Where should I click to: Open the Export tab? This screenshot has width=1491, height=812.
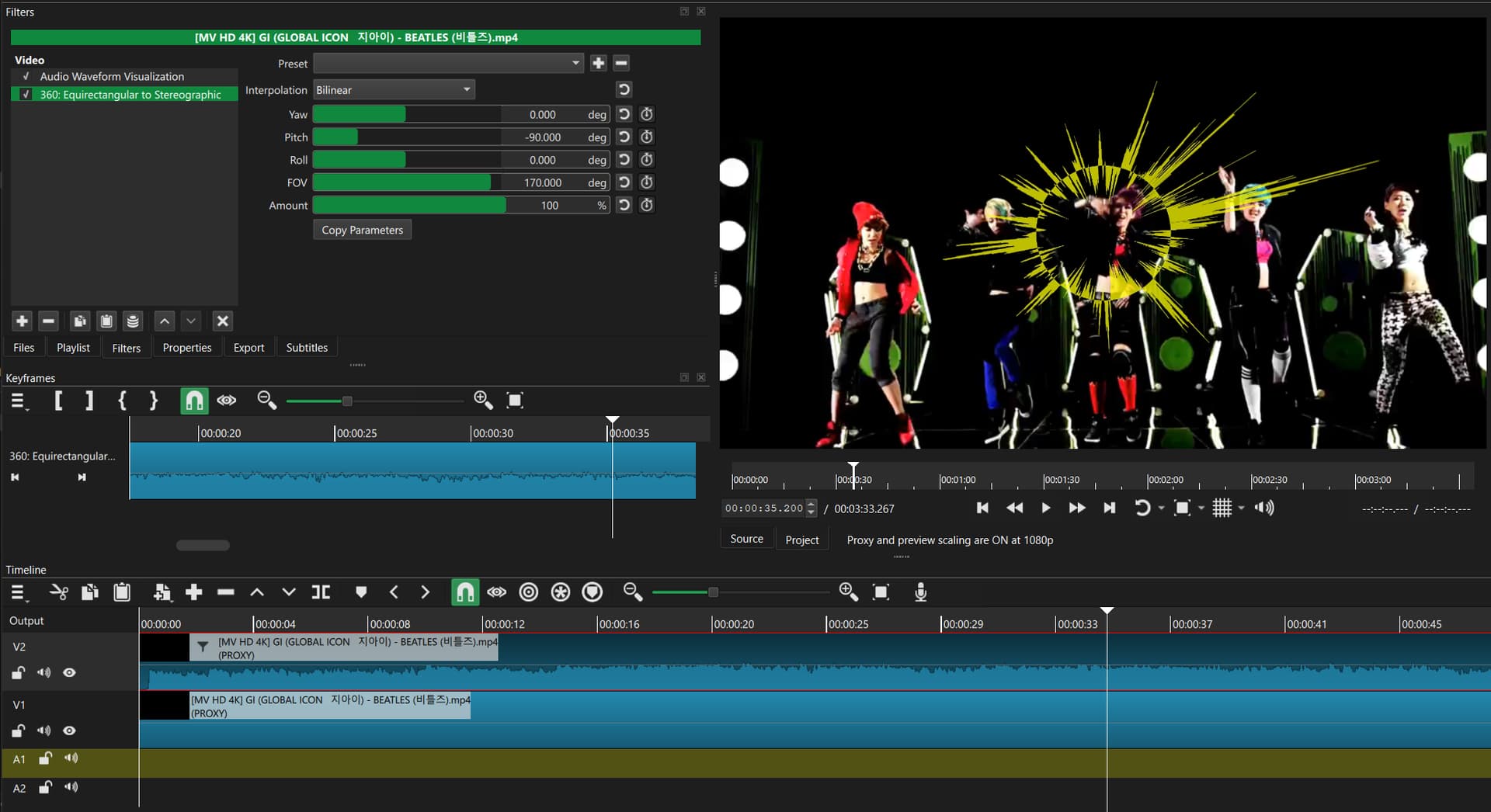pyautogui.click(x=248, y=348)
